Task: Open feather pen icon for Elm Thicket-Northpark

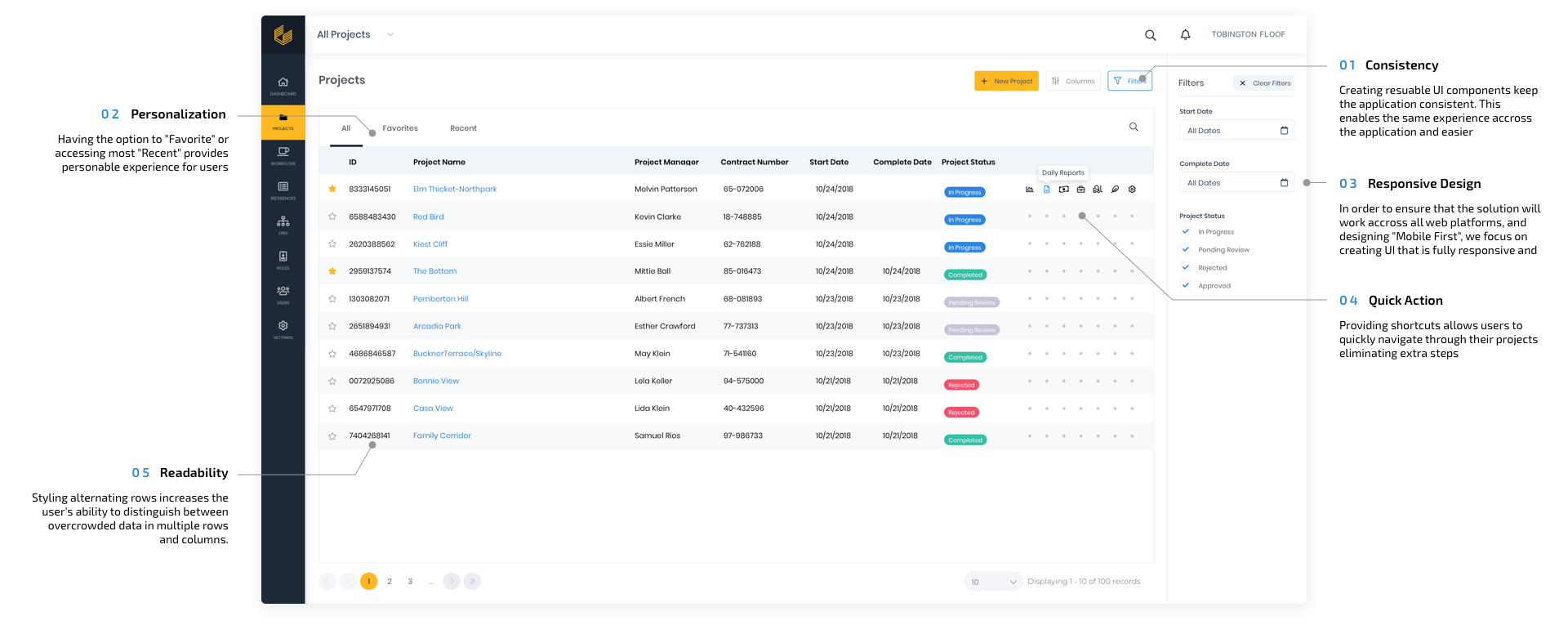Action: point(1115,190)
